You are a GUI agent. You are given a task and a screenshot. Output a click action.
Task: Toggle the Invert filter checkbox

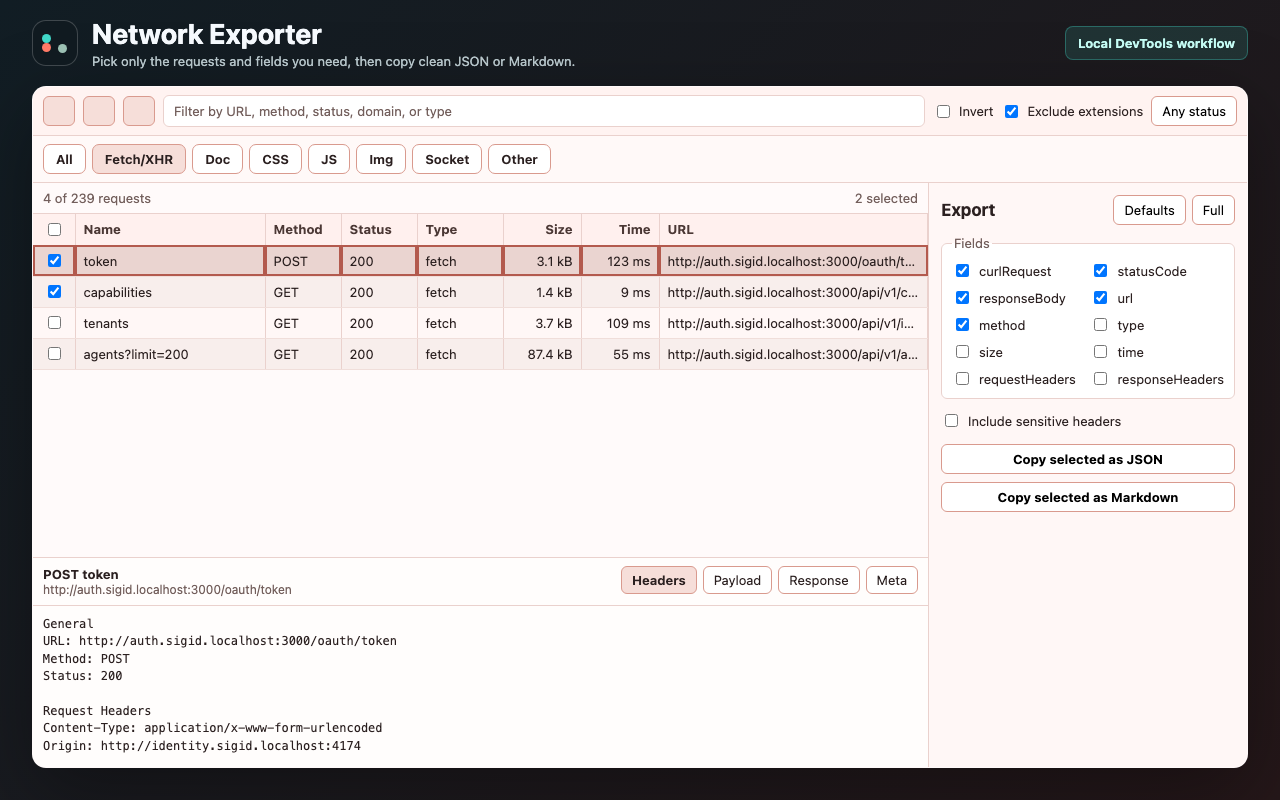coord(943,111)
